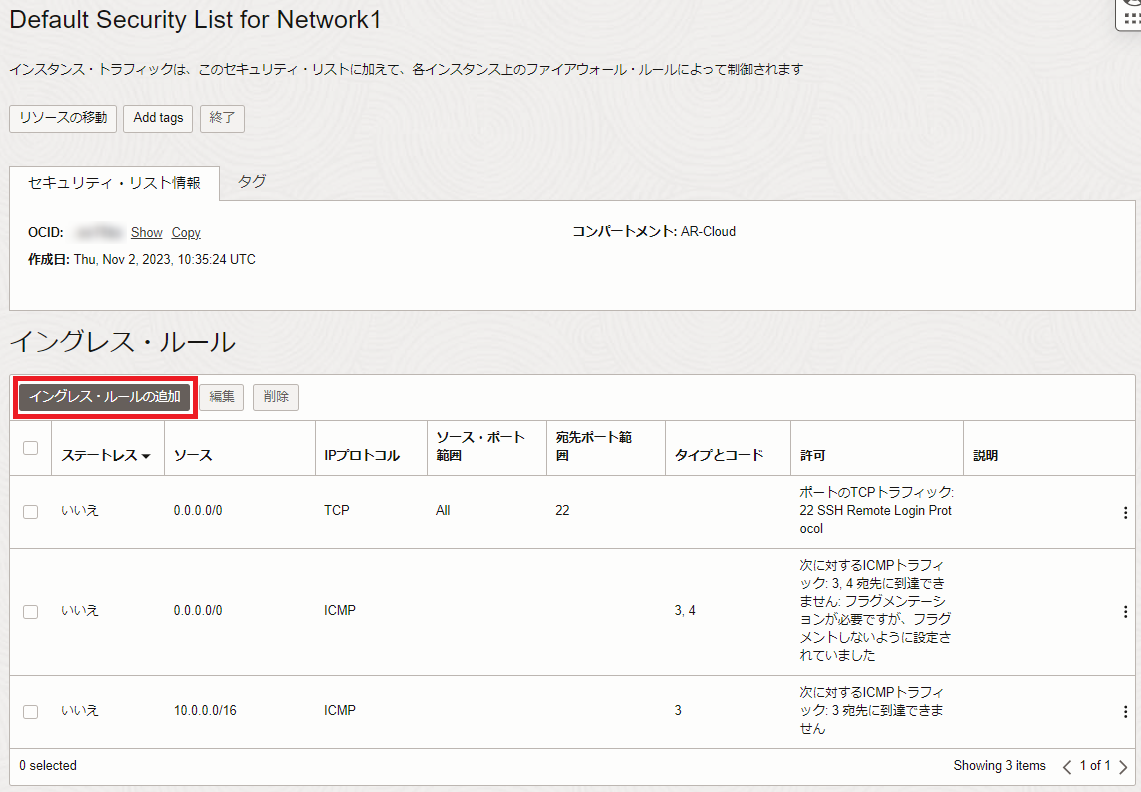Click the 終了 button

222,118
